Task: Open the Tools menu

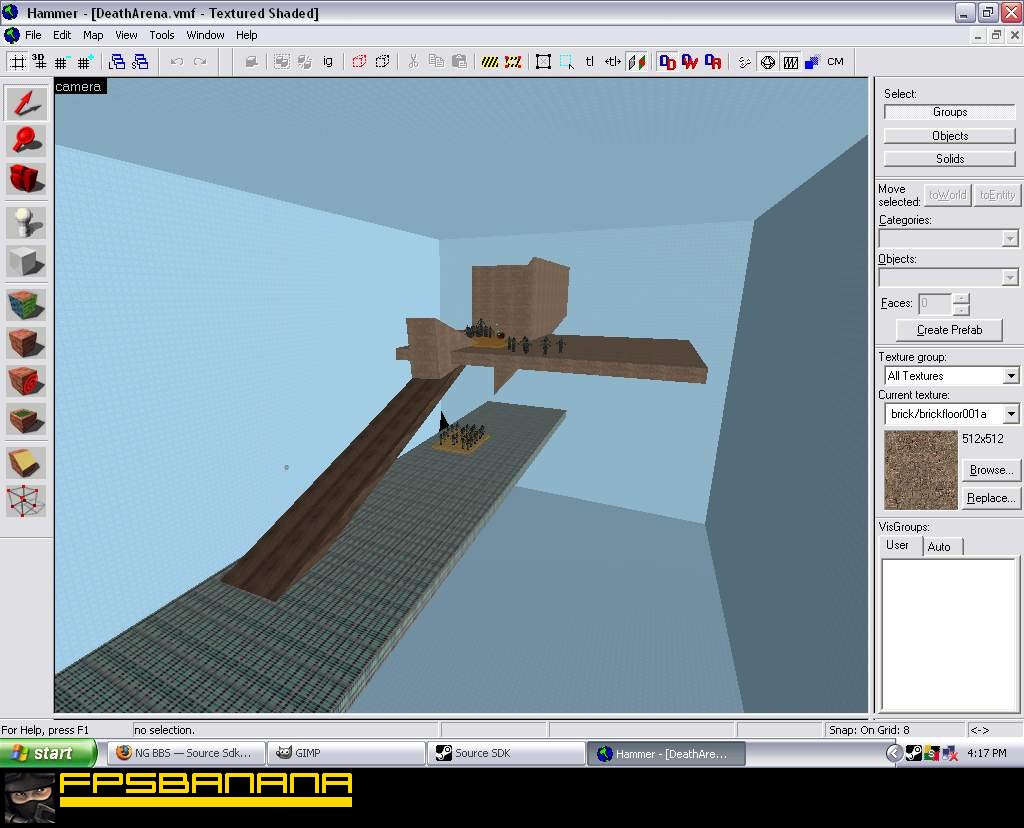Action: pos(161,35)
